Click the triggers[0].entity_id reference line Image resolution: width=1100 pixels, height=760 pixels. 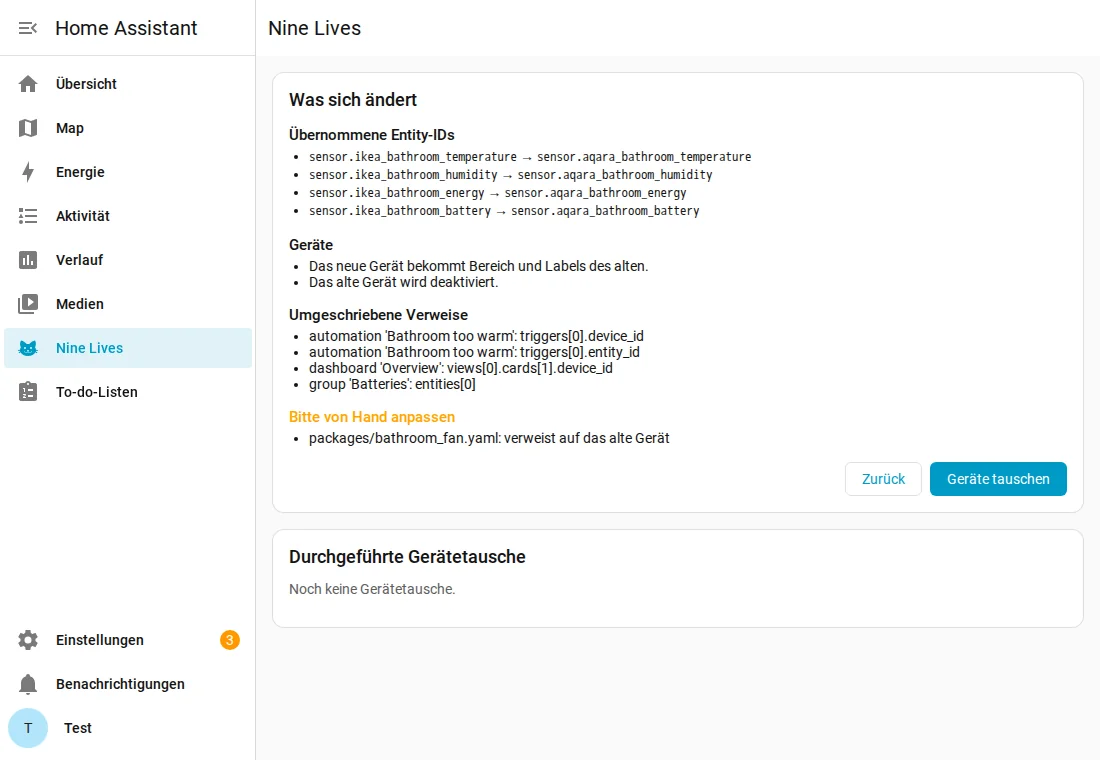click(474, 352)
